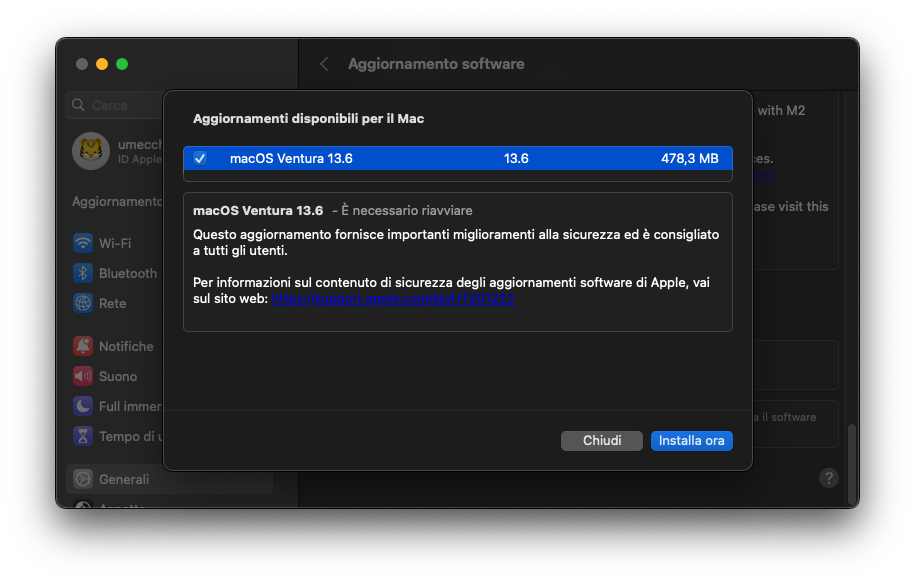Select the Rete sidebar label
The height and width of the screenshot is (582, 915).
point(113,304)
